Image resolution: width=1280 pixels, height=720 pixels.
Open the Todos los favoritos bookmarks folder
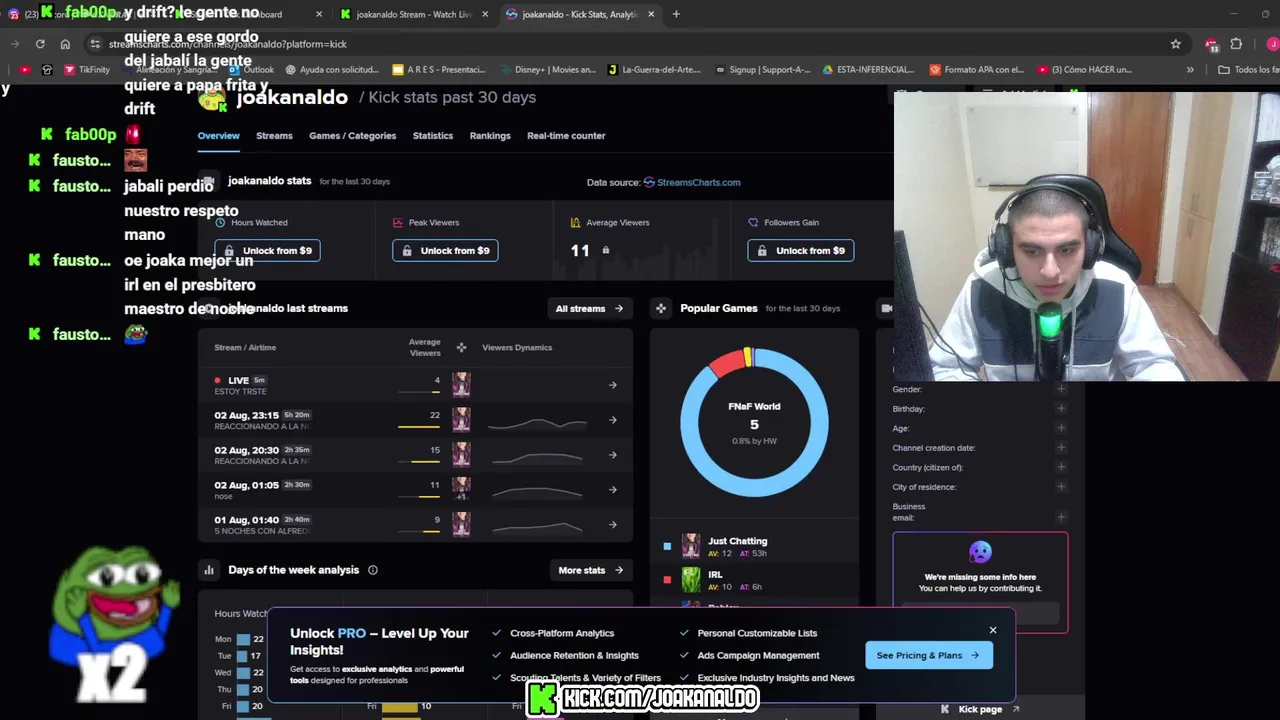[x=1248, y=70]
